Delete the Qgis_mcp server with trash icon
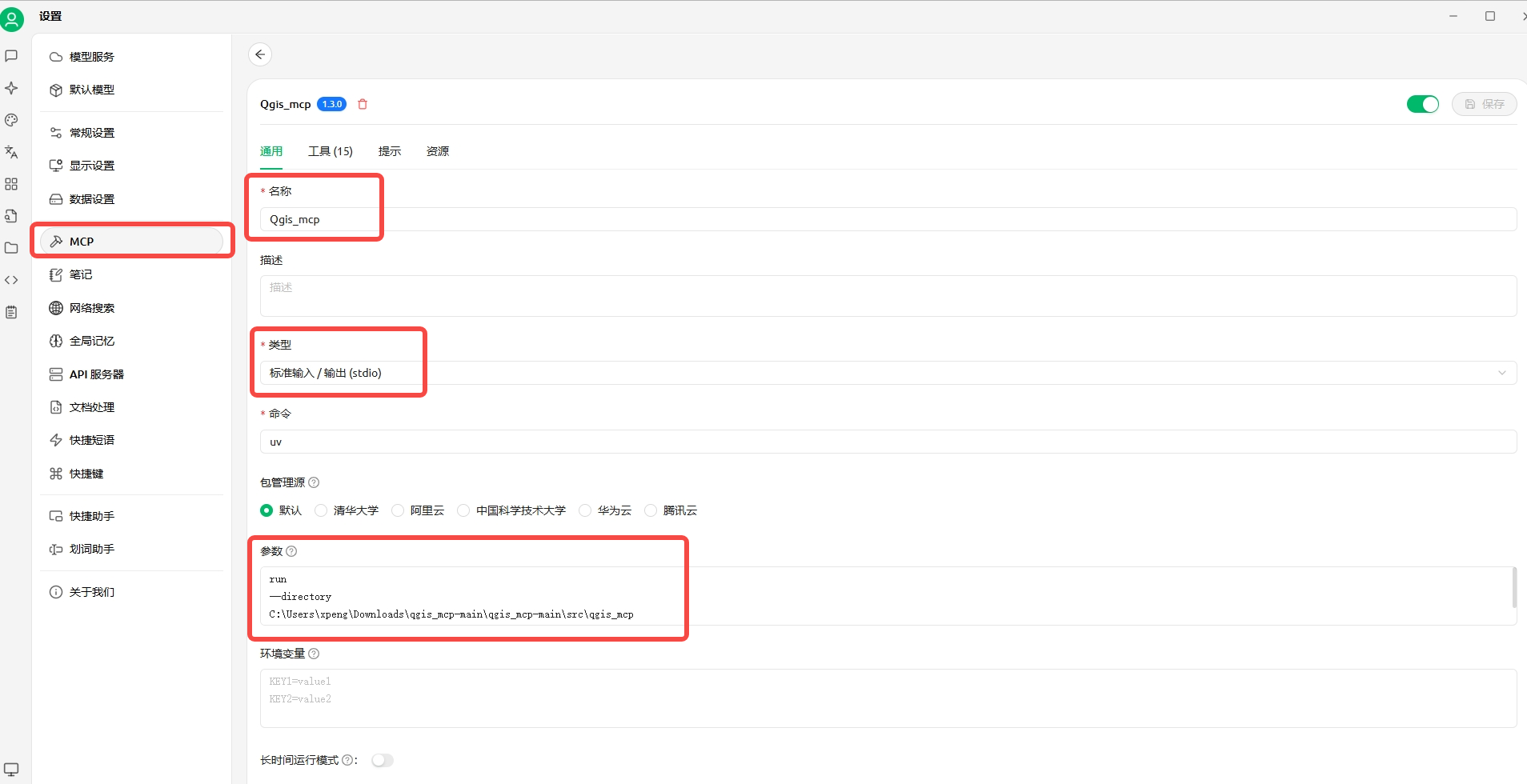This screenshot has height=784, width=1527. point(363,104)
